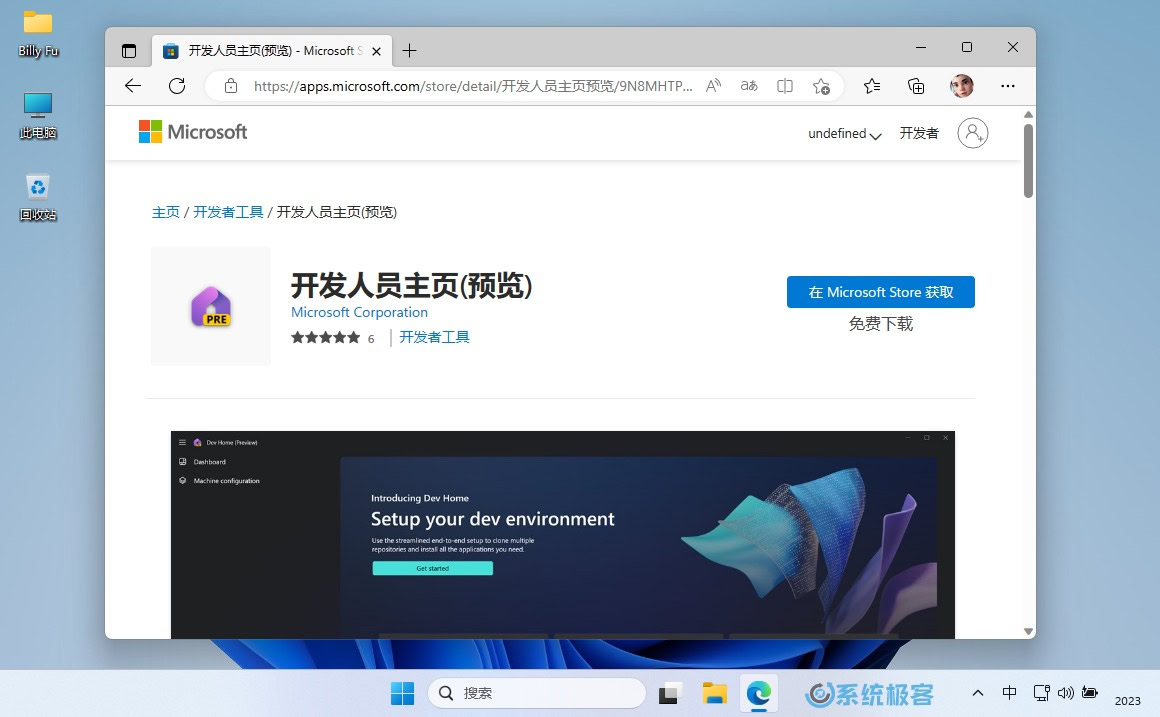The width and height of the screenshot is (1160, 717).
Task: Enter split screen view icon
Action: point(785,86)
